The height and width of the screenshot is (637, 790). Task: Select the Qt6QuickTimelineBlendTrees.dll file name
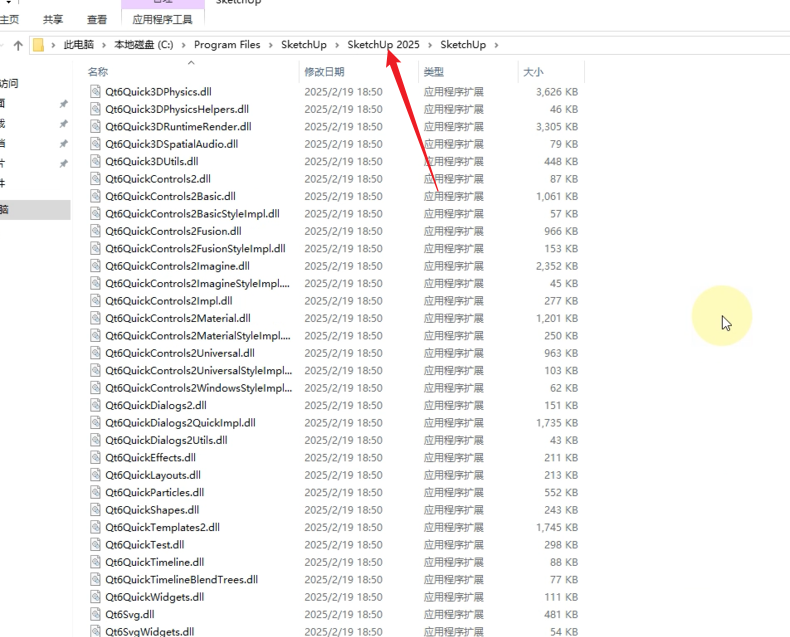coord(181,580)
